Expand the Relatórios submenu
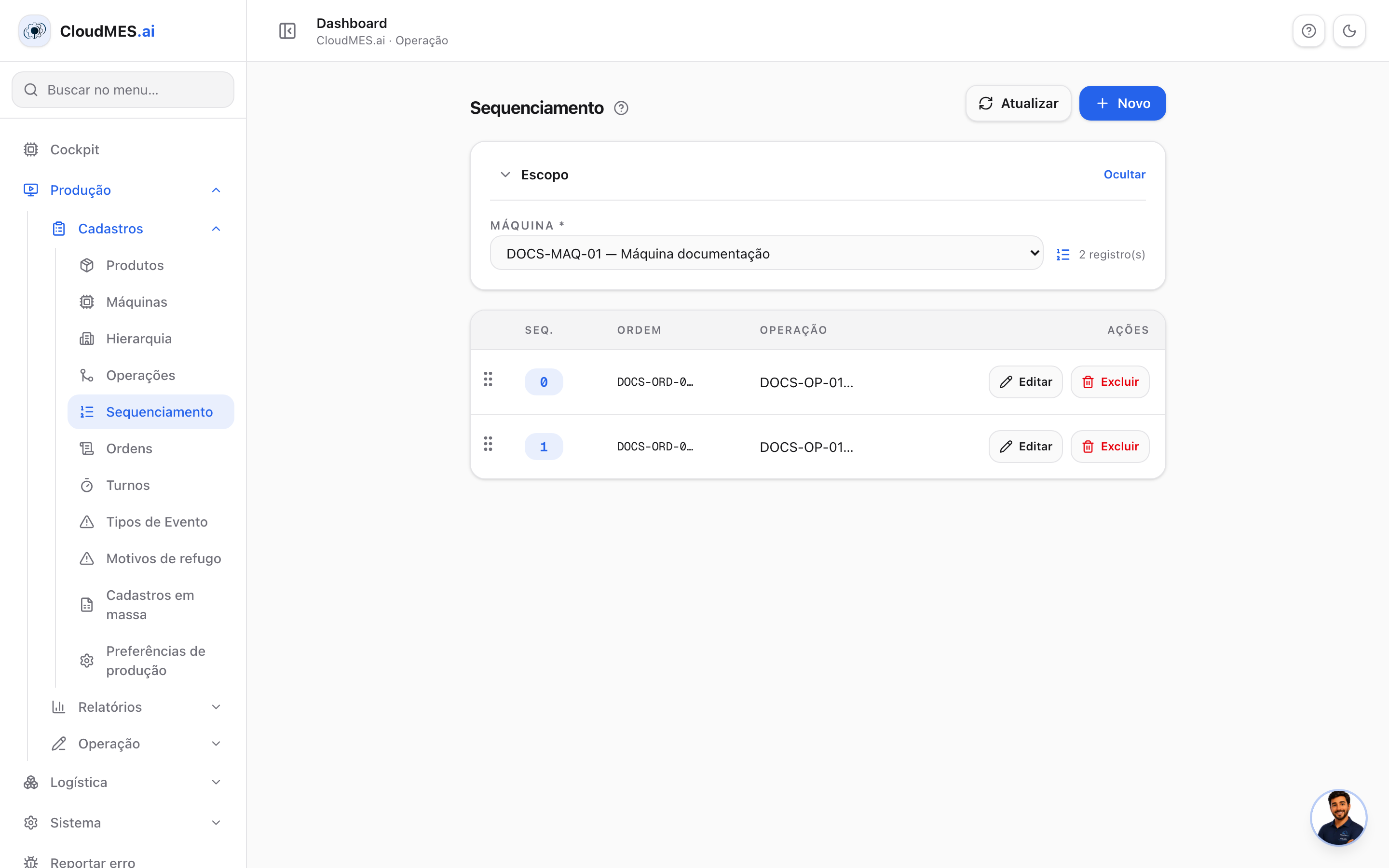Screen dimensions: 1389x868 [136, 706]
